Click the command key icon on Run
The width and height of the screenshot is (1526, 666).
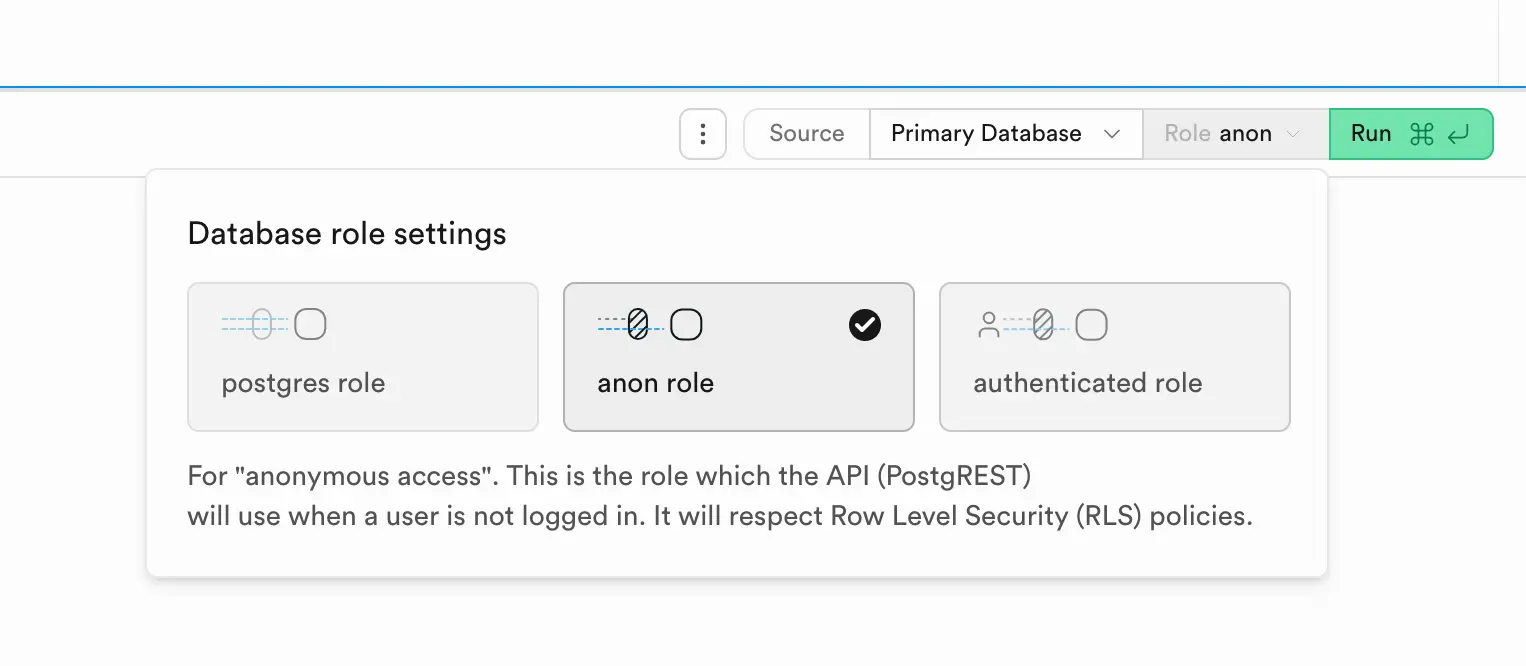click(1421, 134)
